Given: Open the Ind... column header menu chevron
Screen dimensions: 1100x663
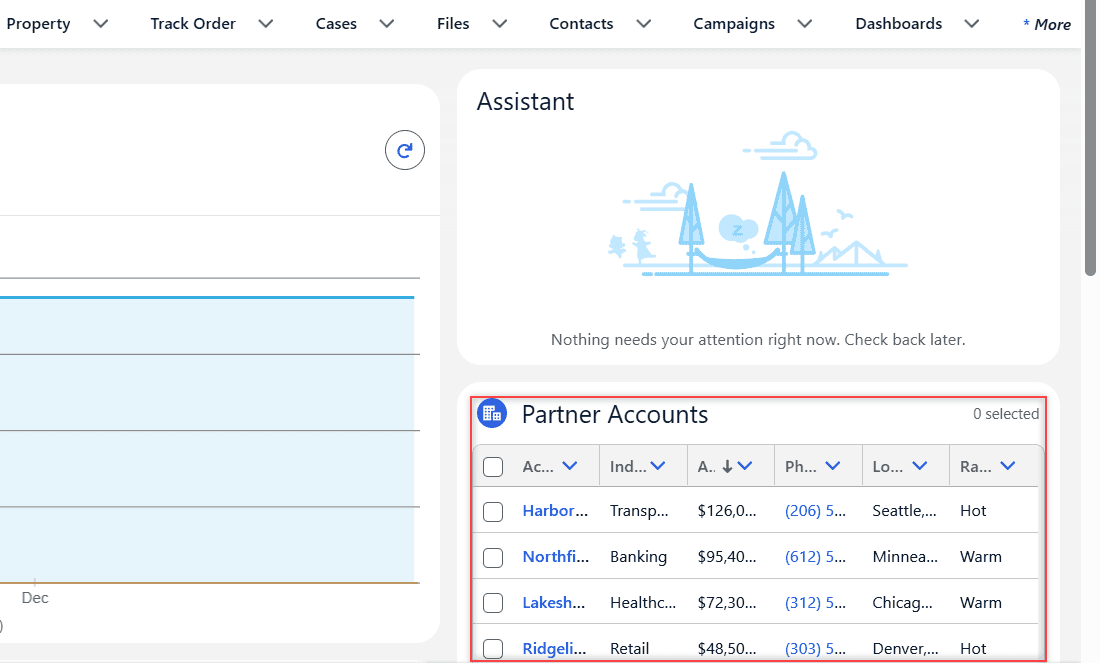Looking at the screenshot, I should [x=657, y=466].
